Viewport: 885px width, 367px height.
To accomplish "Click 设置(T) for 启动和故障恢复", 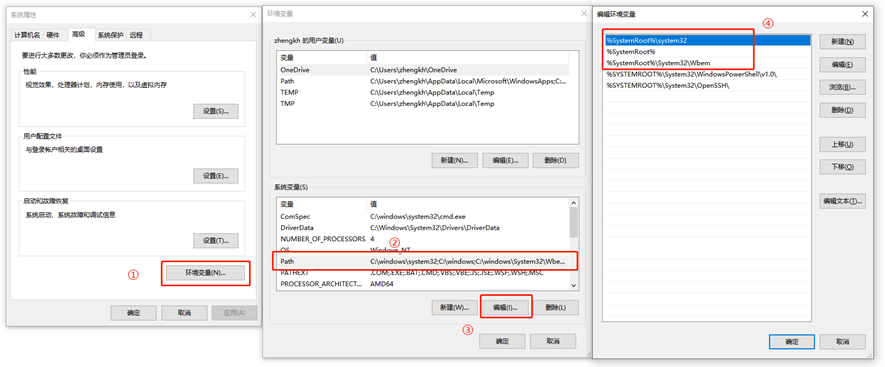I will click(216, 241).
